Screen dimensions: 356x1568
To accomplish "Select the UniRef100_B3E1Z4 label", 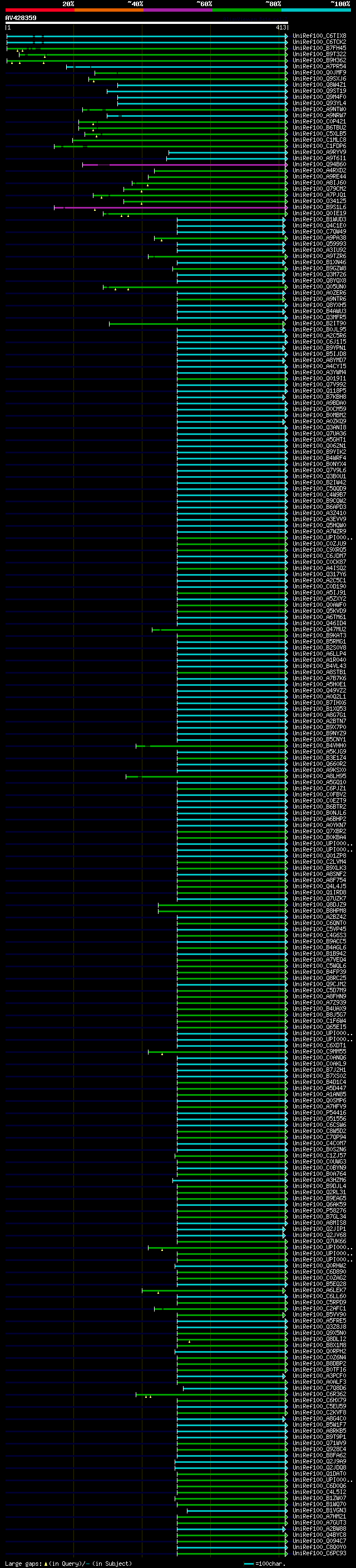I will (319, 758).
